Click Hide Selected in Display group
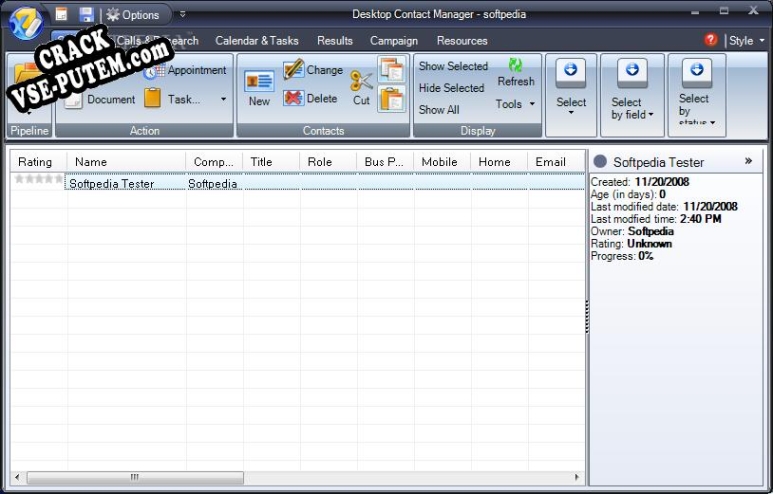Image resolution: width=773 pixels, height=494 pixels. (452, 88)
